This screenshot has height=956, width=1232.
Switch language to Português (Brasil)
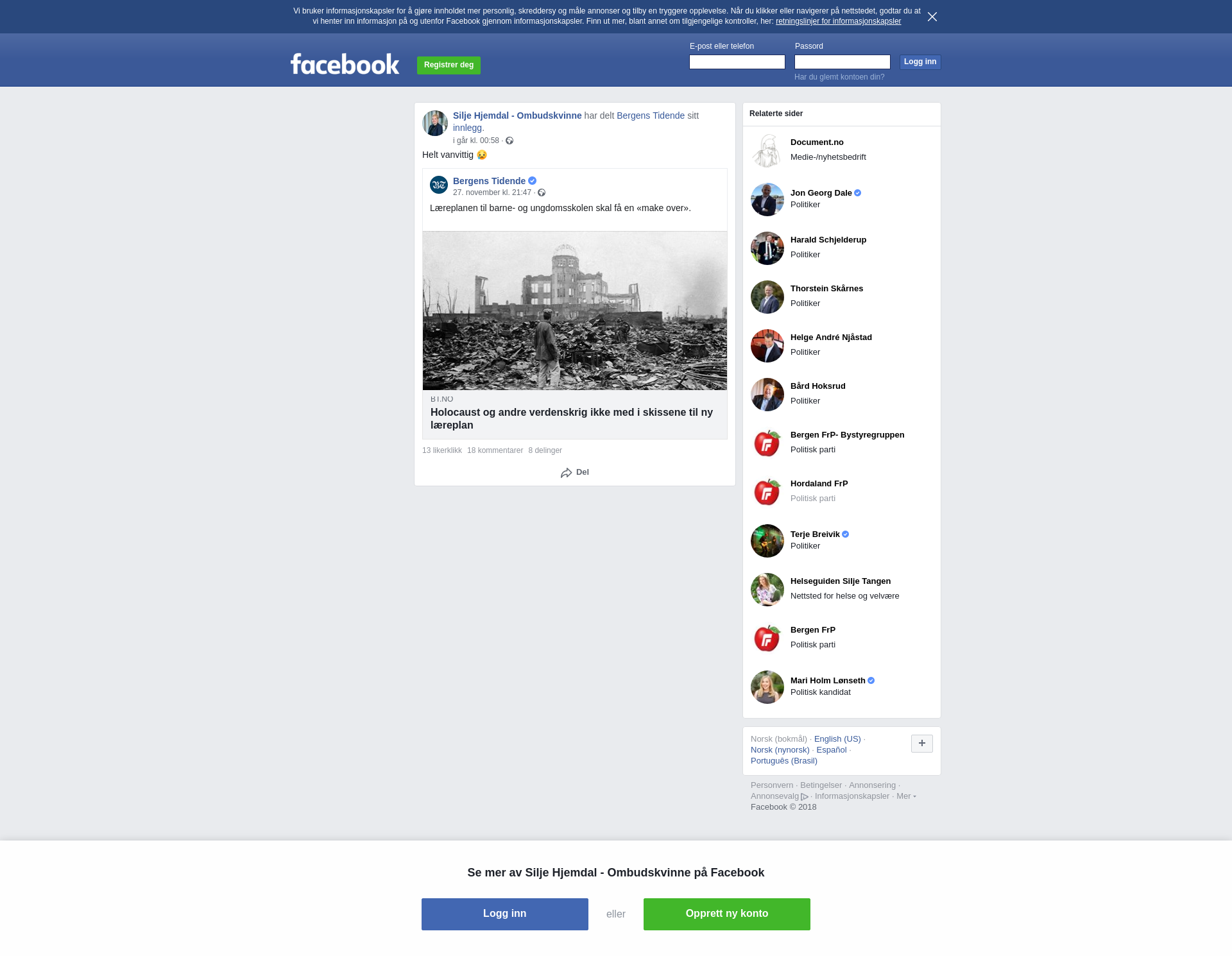point(784,761)
